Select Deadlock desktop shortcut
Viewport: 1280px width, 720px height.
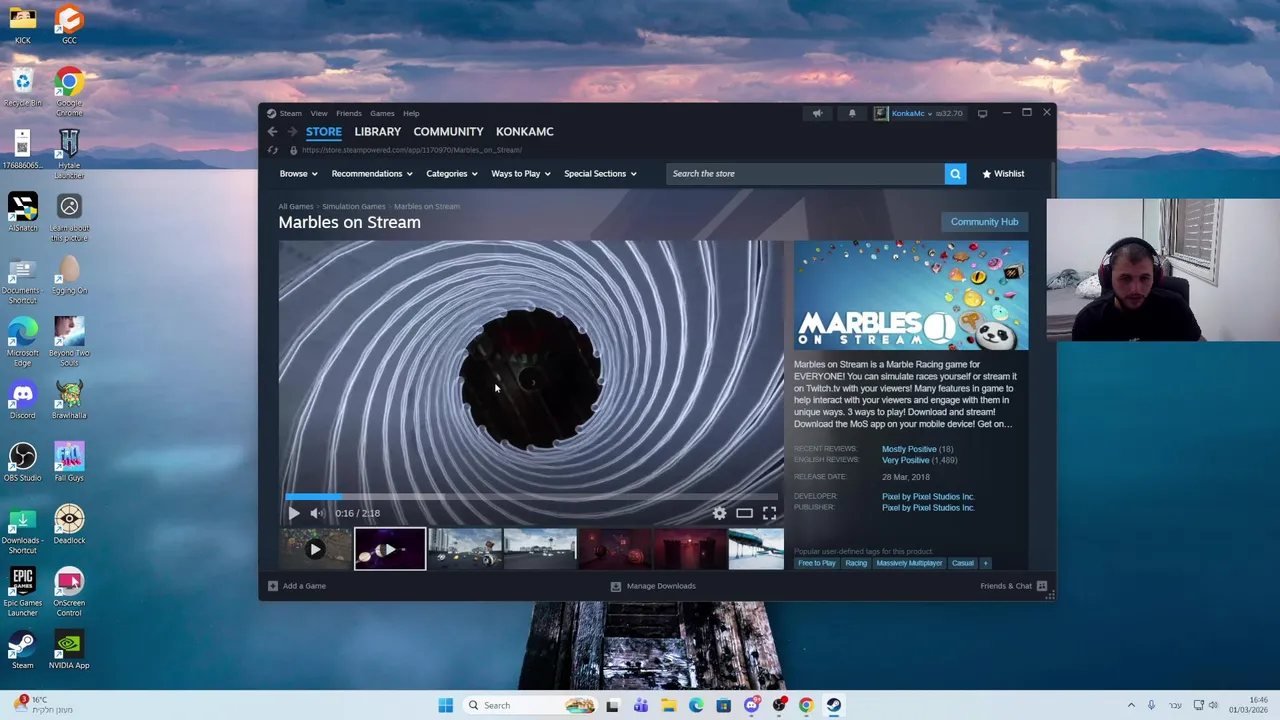point(69,525)
